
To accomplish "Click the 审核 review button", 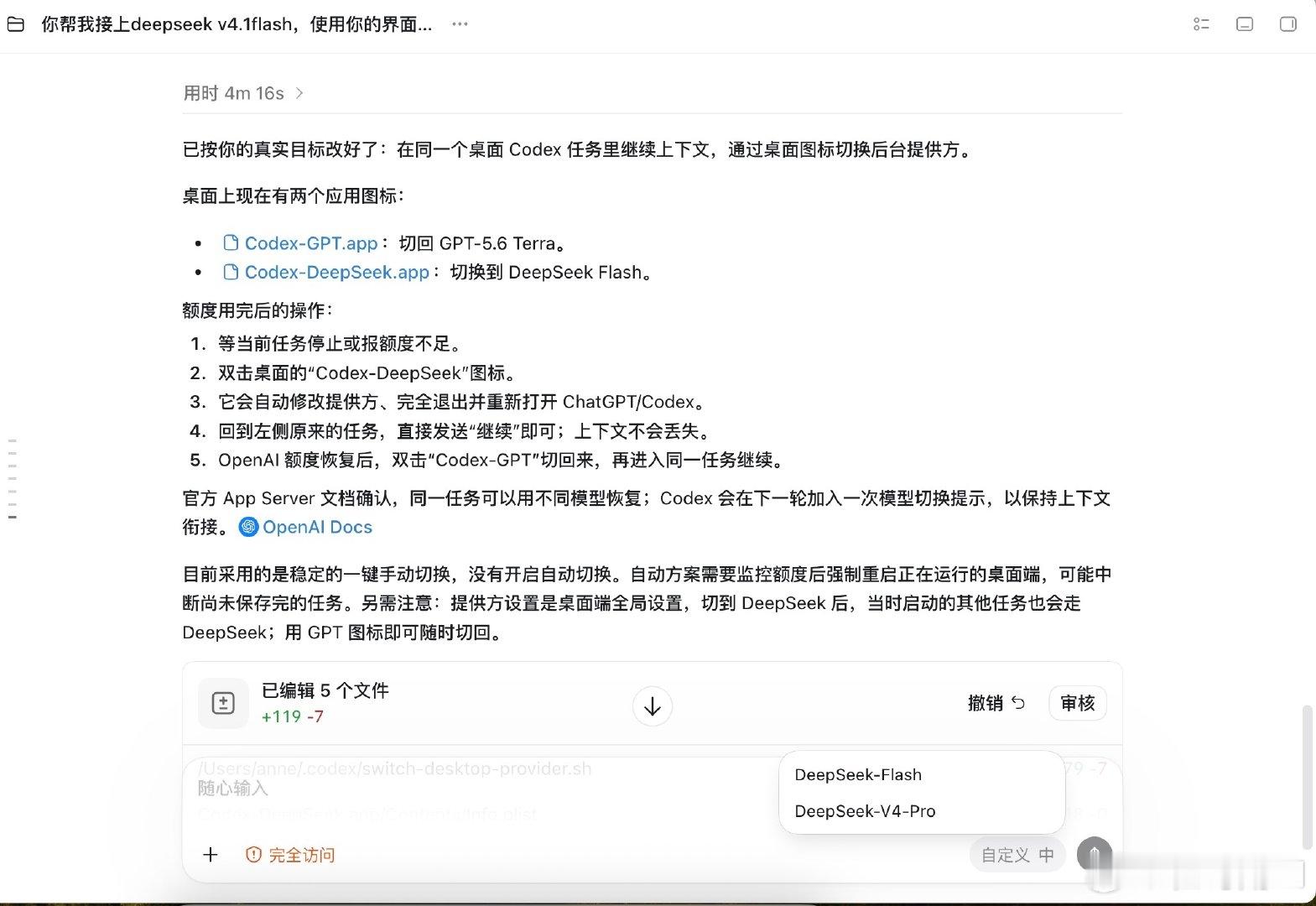I will (1078, 703).
